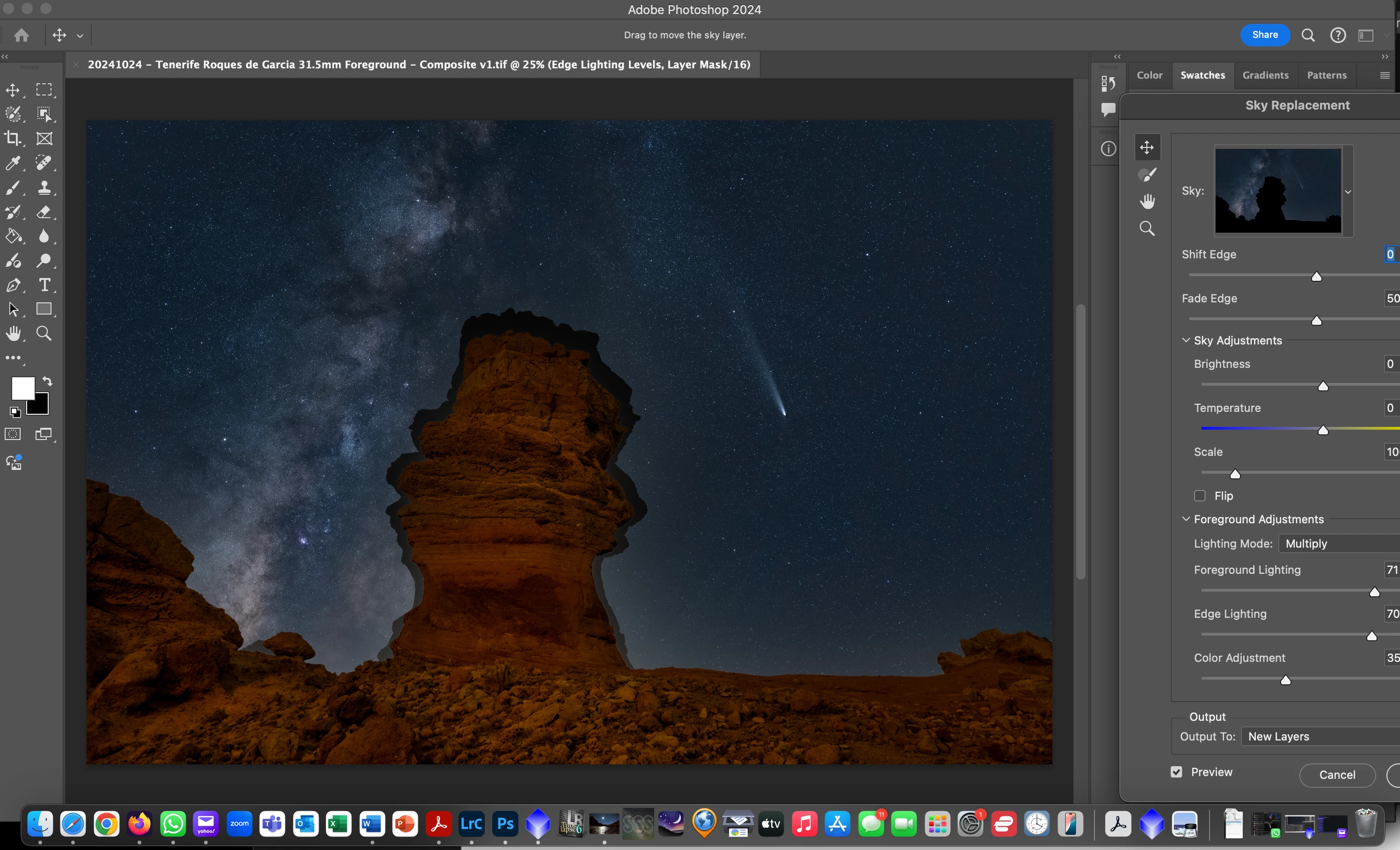The image size is (1400, 850).
Task: Select the Clone Stamp tool
Action: coord(44,188)
